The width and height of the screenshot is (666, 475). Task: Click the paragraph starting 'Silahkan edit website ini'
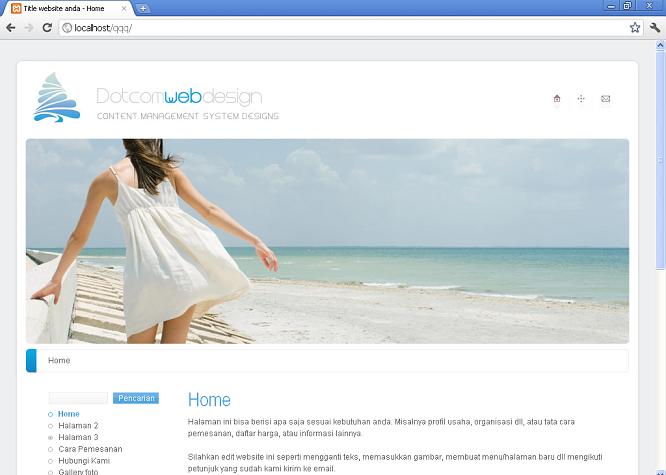[x=395, y=463]
